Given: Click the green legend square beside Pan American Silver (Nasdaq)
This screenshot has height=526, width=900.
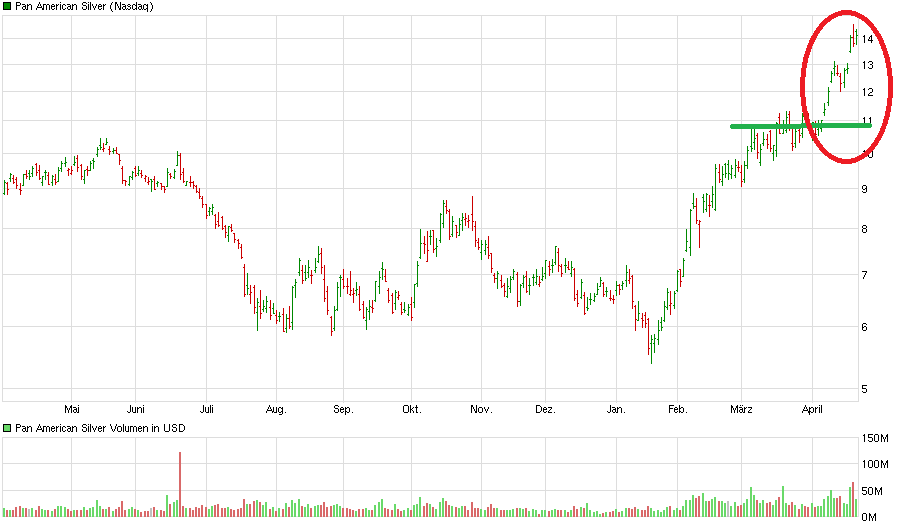Looking at the screenshot, I should [7, 7].
